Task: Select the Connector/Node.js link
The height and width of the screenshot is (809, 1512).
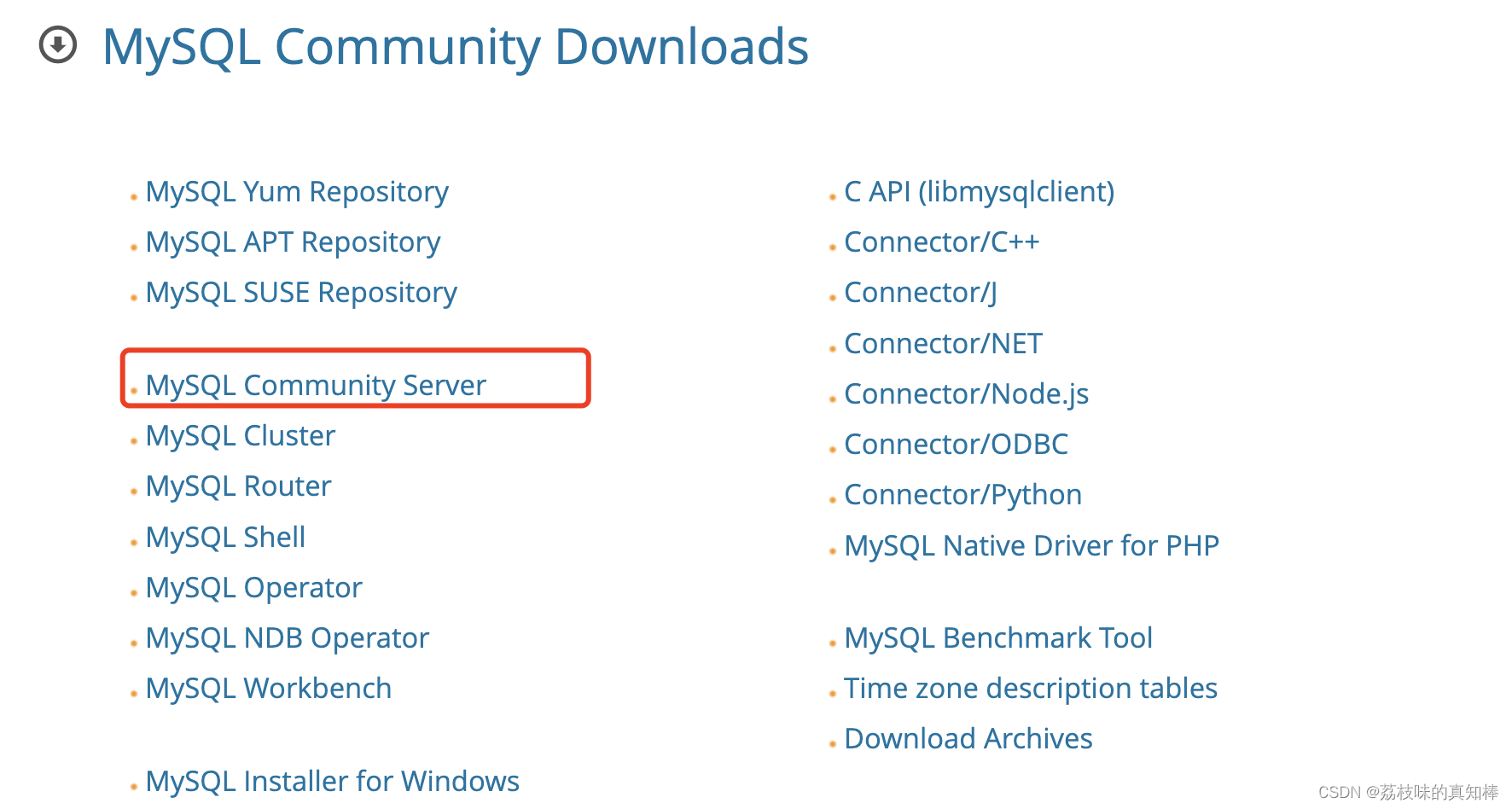Action: click(966, 394)
